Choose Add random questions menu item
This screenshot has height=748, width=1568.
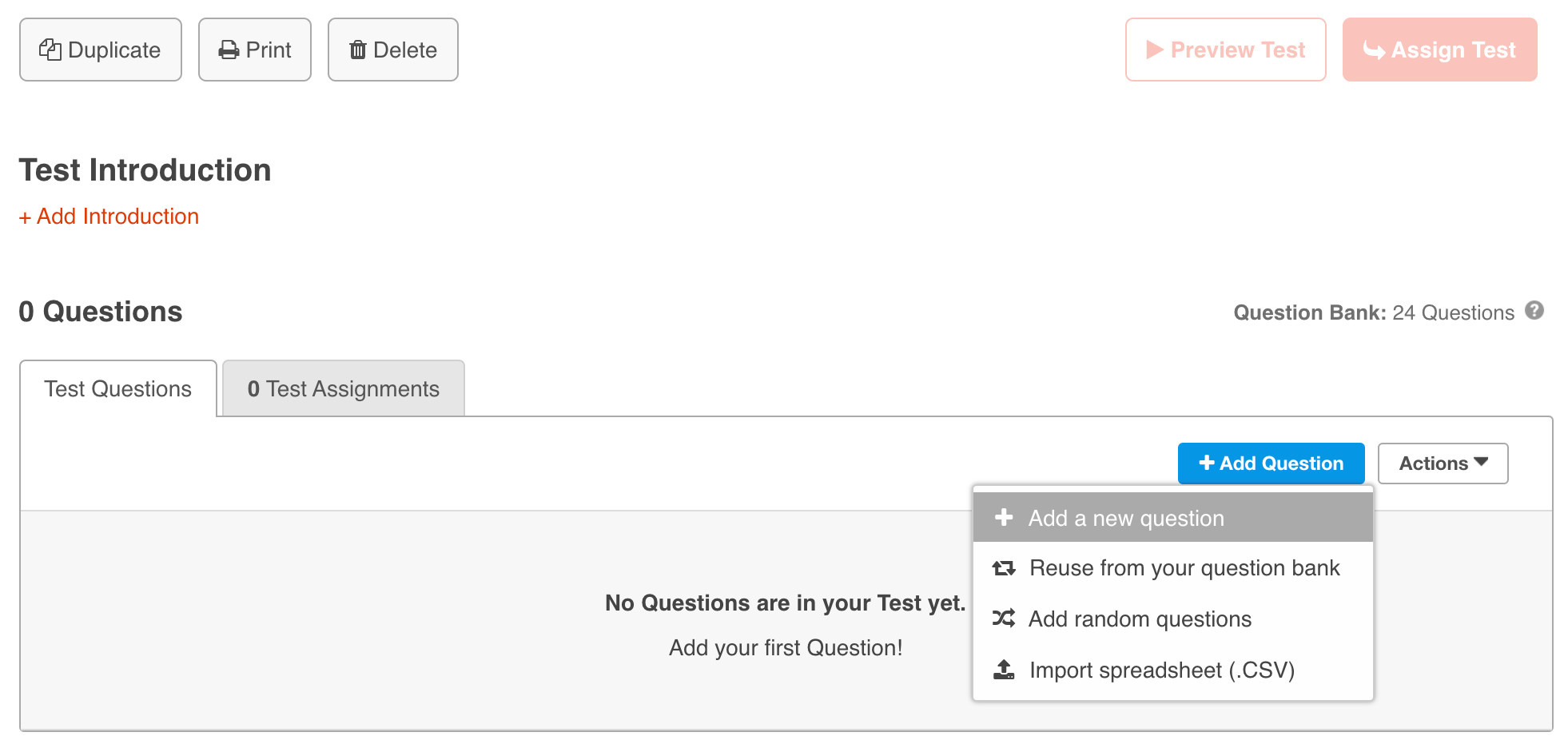[x=1140, y=619]
